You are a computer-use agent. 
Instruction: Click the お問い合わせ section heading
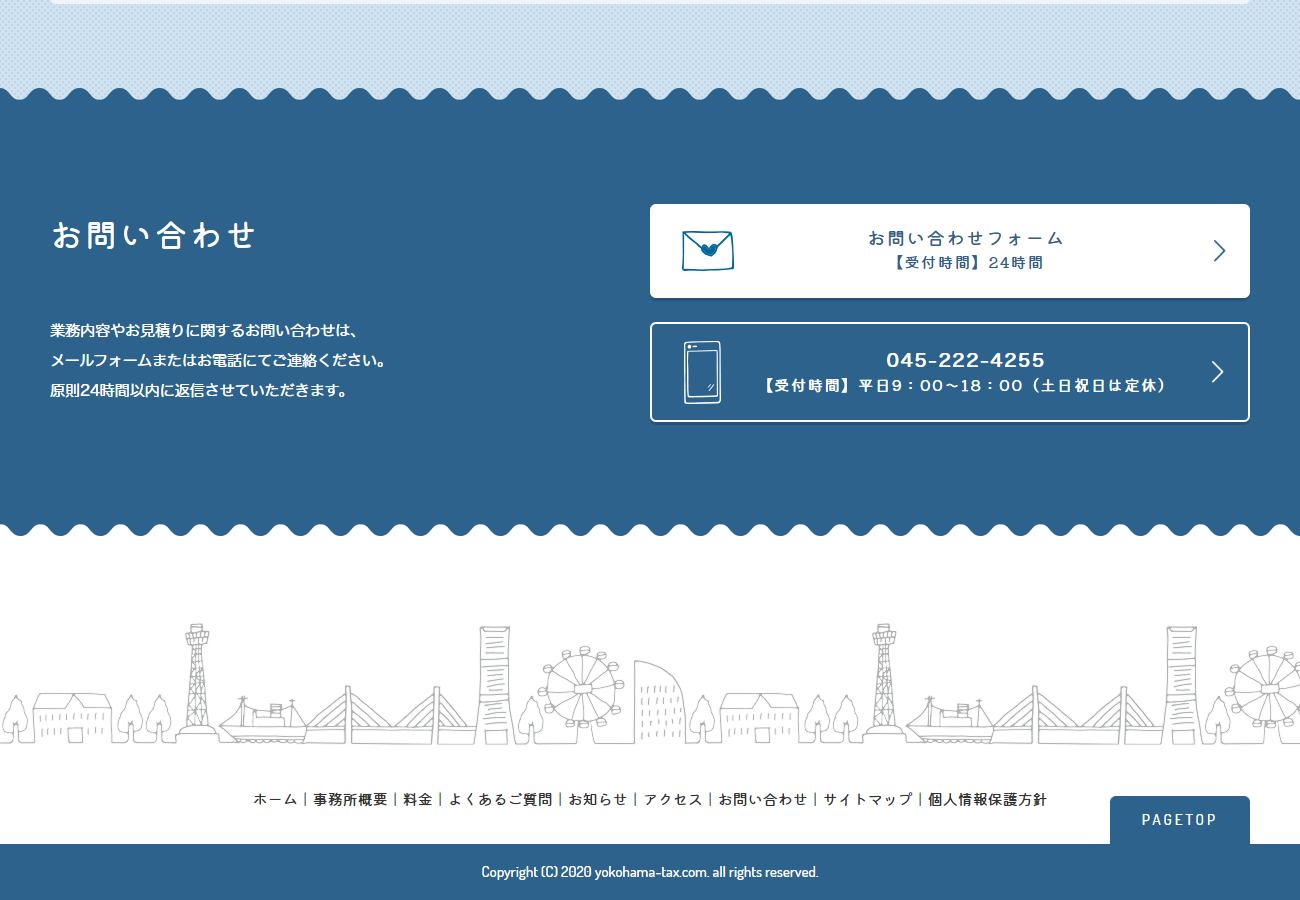(x=154, y=236)
